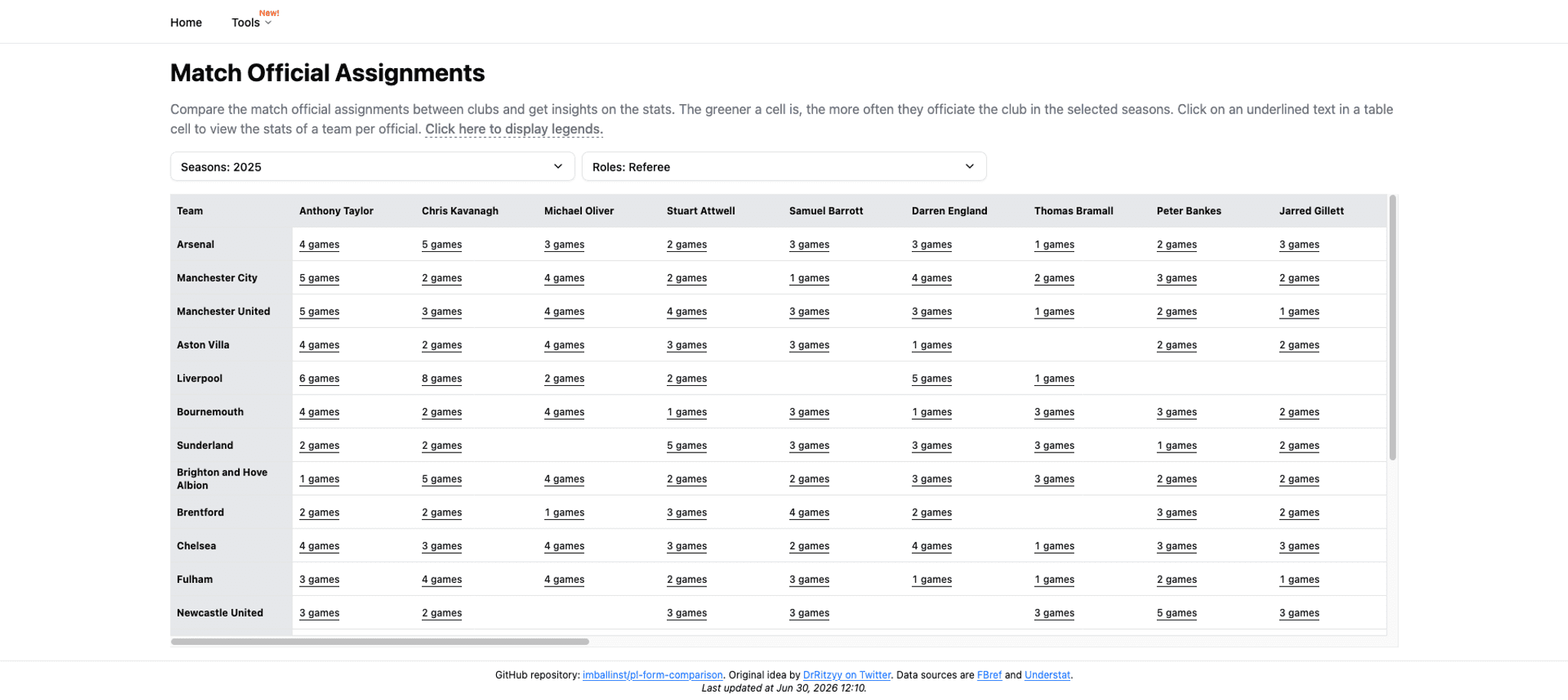1568x700 pixels.
Task: View Manchester United's games under Stuart Attwell
Action: click(687, 311)
